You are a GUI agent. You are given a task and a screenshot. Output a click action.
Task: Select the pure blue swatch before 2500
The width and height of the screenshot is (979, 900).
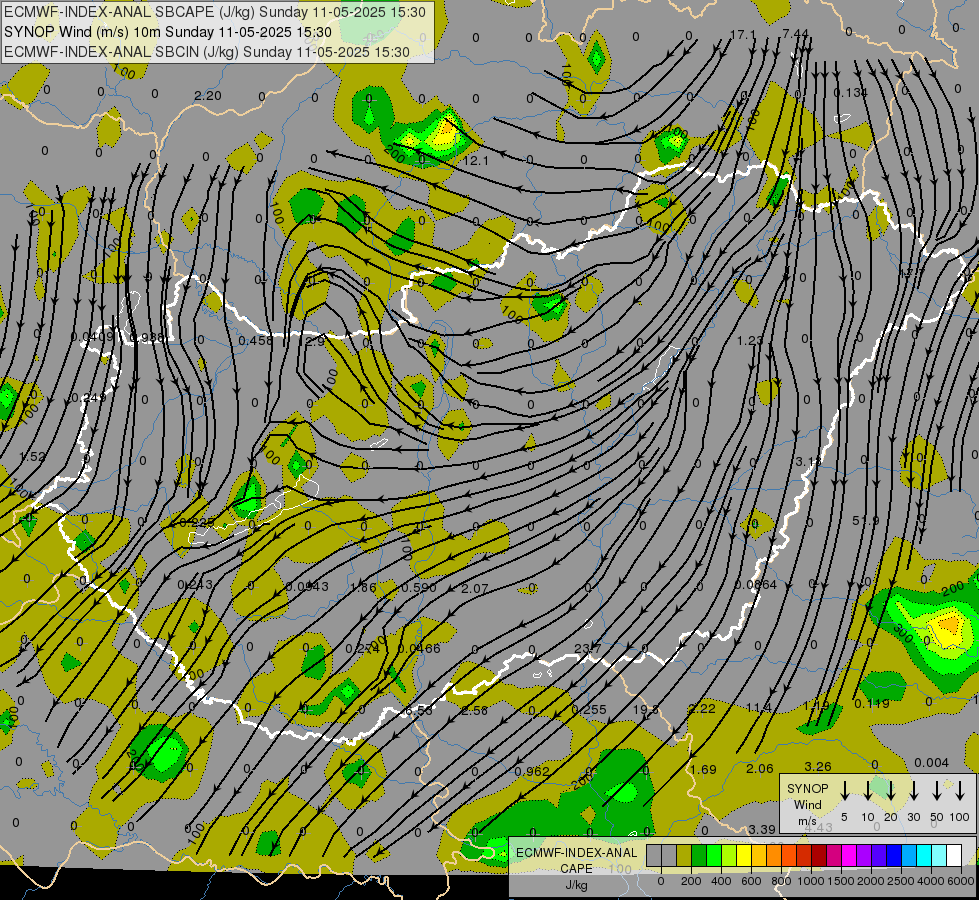[893, 856]
